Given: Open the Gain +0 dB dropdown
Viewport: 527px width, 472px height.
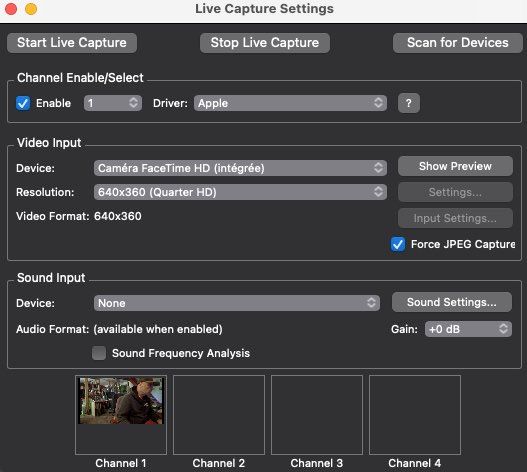Looking at the screenshot, I should [x=468, y=329].
